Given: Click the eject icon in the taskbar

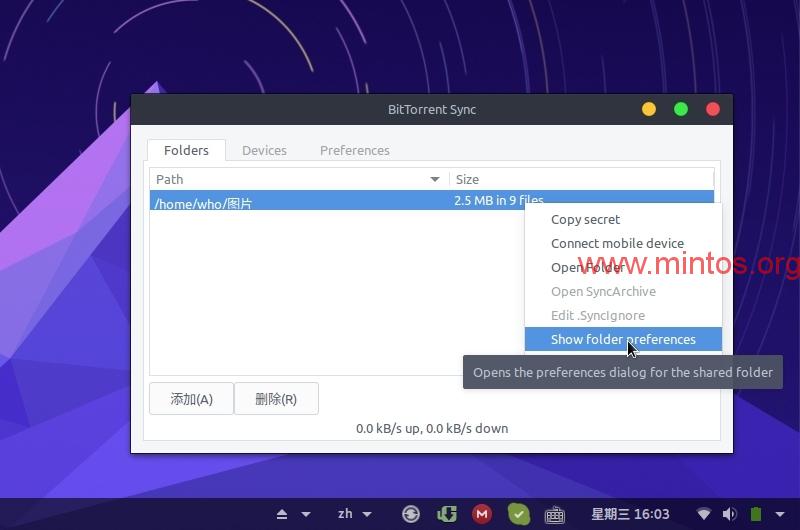Looking at the screenshot, I should click(x=282, y=514).
